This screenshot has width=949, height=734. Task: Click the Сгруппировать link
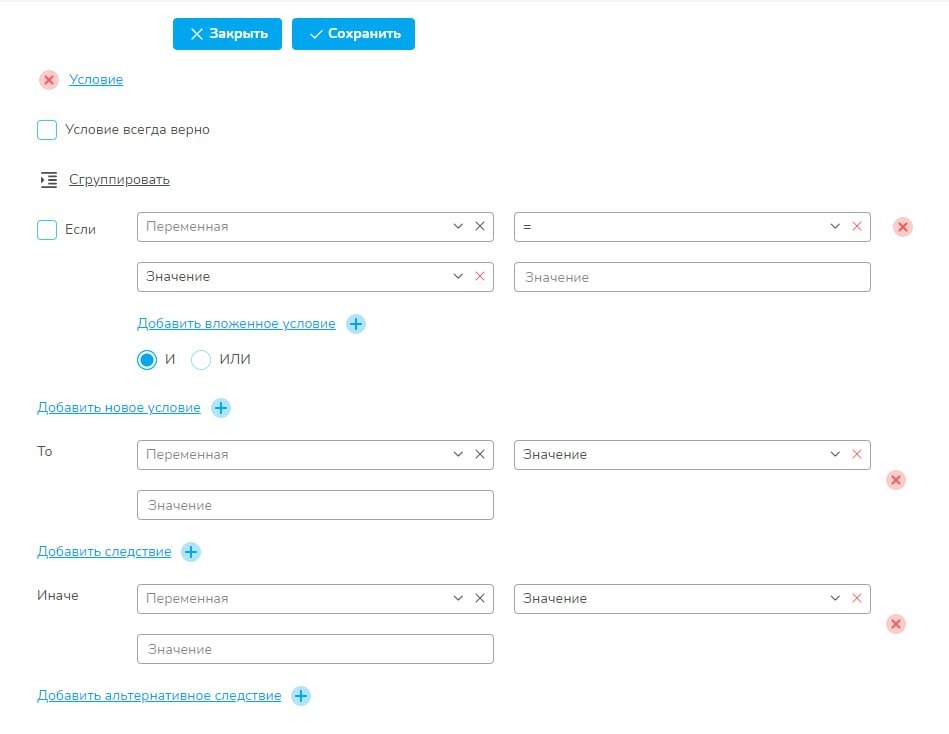point(119,180)
